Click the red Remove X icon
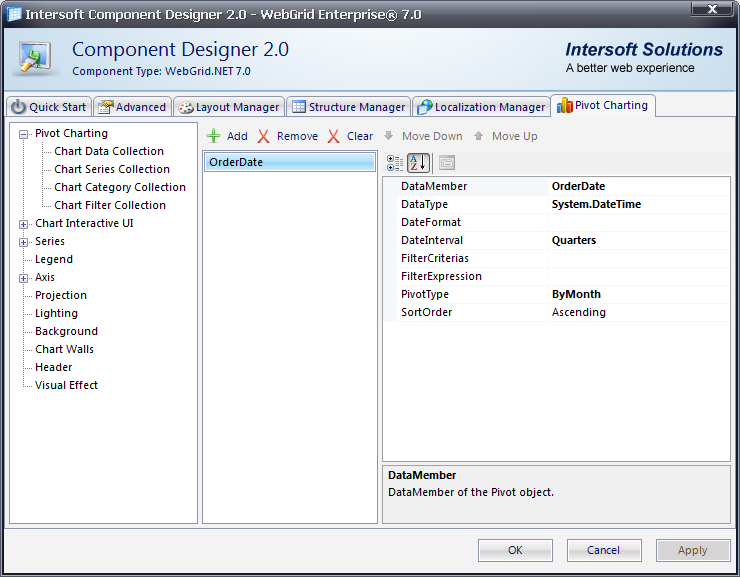740x577 pixels. pyautogui.click(x=264, y=136)
